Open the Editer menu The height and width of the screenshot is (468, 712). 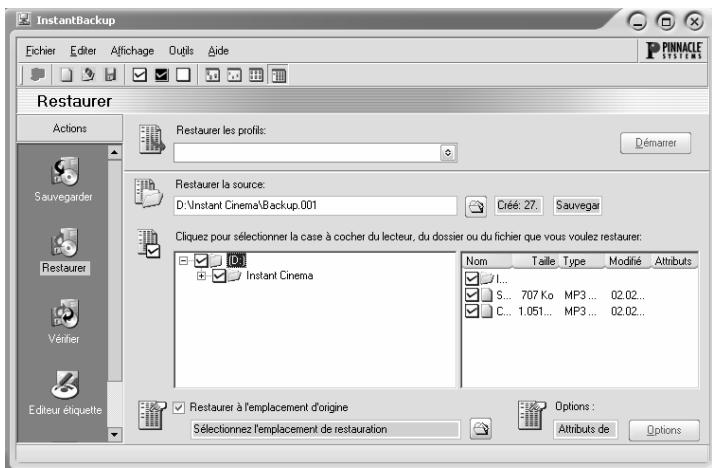[83, 51]
